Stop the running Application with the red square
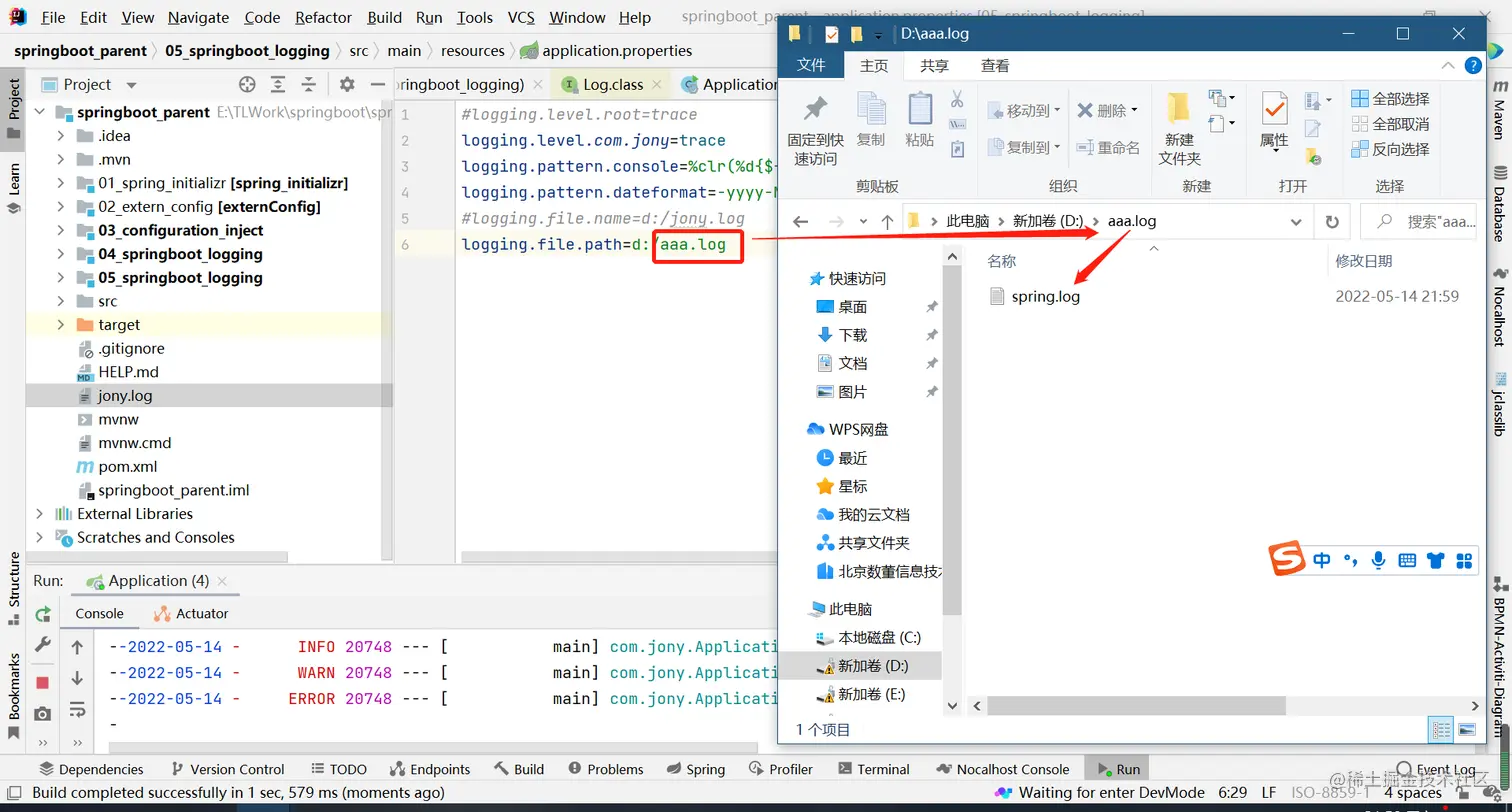 click(x=43, y=682)
